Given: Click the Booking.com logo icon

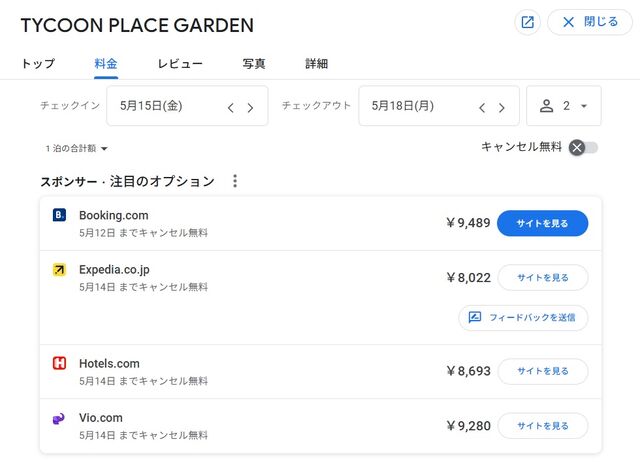Looking at the screenshot, I should click(60, 215).
